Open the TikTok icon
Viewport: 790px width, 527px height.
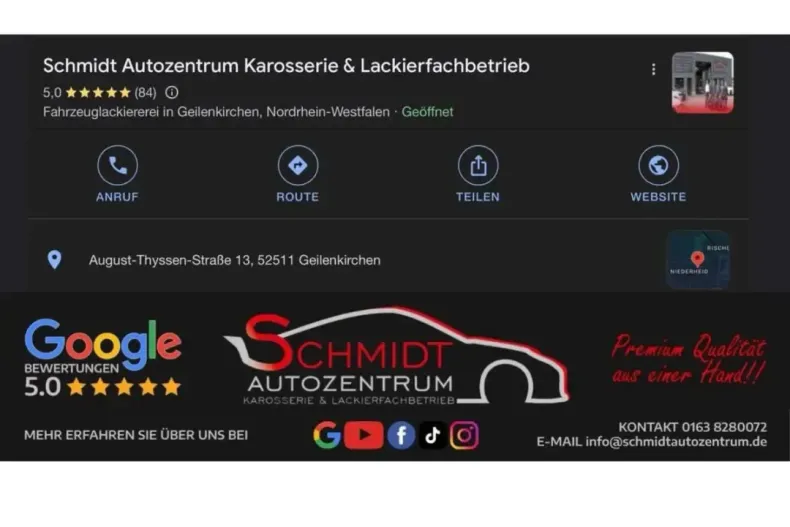click(432, 435)
